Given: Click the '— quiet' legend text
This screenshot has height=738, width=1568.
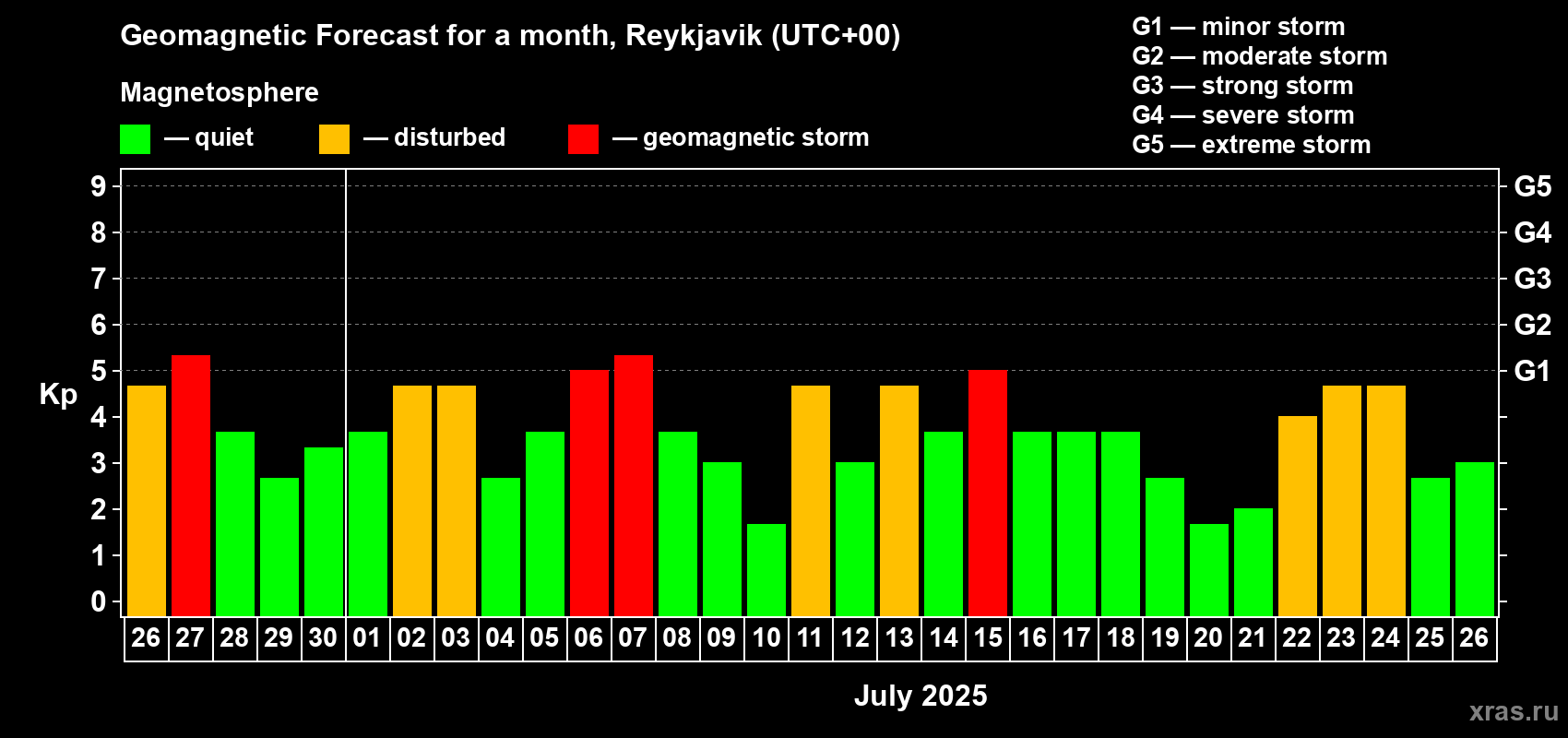Looking at the screenshot, I should (208, 137).
